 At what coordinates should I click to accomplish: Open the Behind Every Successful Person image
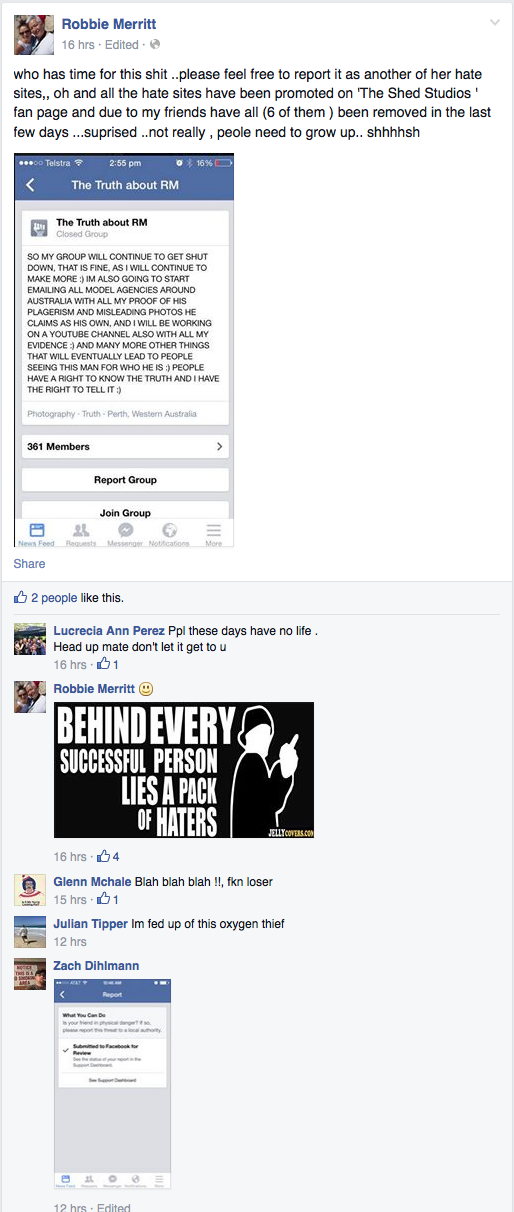point(184,770)
